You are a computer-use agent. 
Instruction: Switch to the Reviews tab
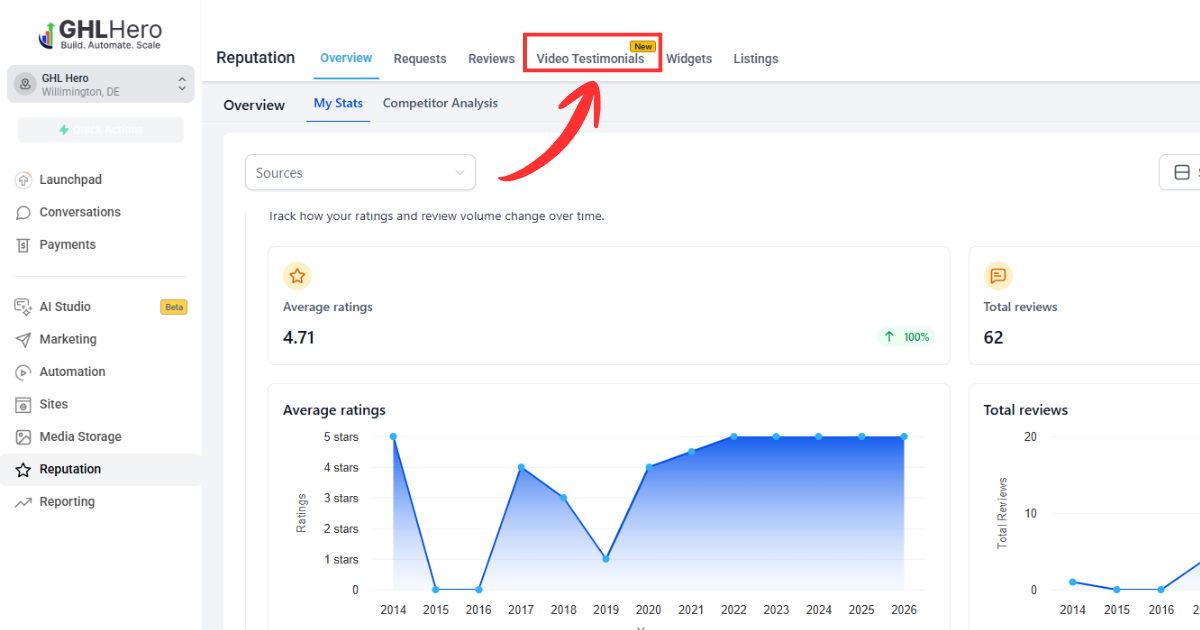(491, 59)
